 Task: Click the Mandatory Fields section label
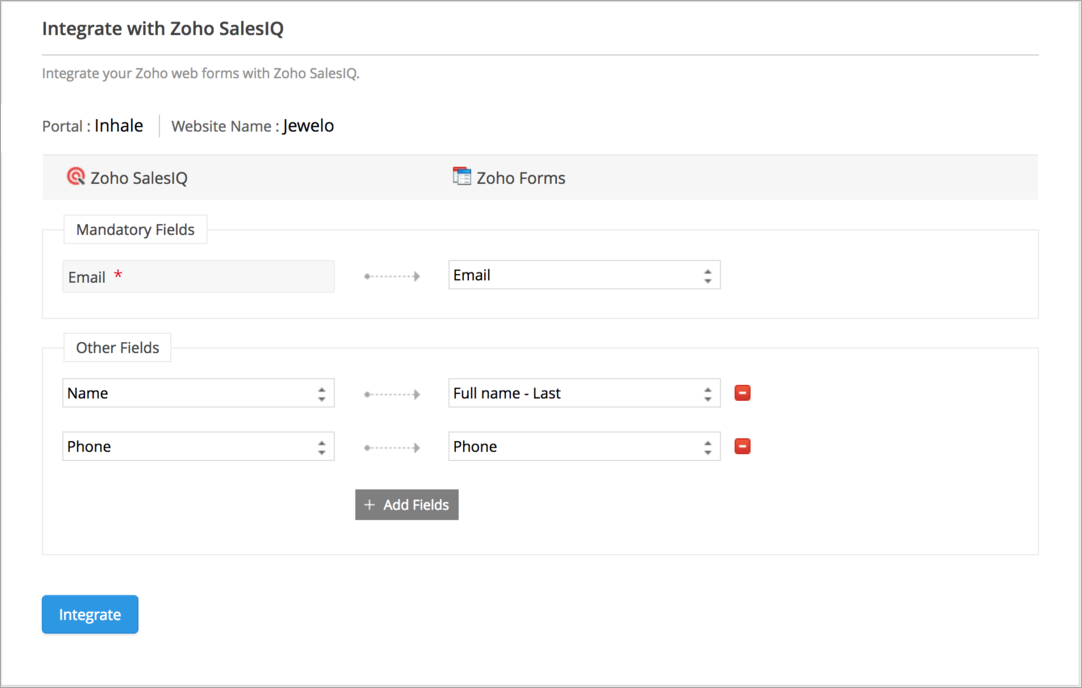(135, 230)
